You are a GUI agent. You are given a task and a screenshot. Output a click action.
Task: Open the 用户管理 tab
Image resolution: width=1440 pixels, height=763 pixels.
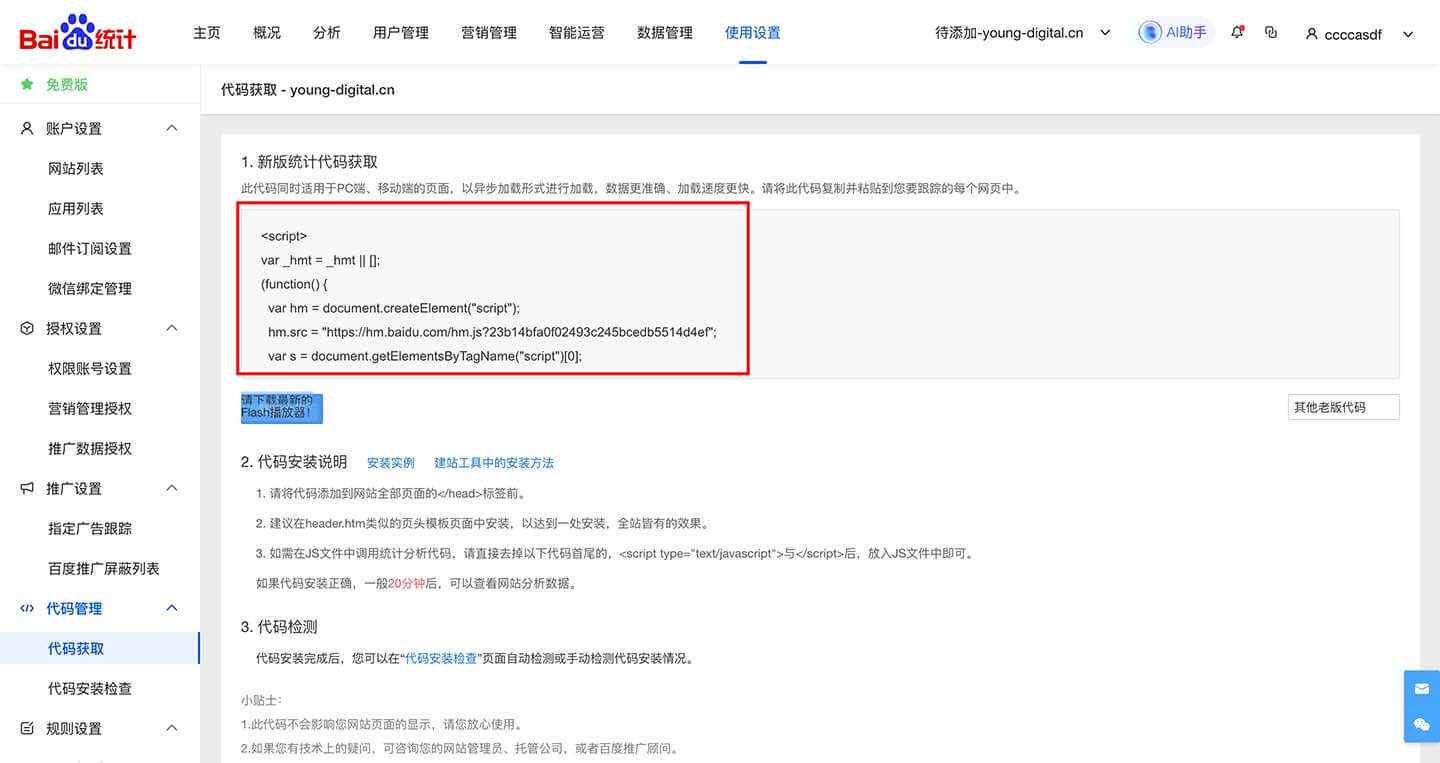click(x=401, y=33)
